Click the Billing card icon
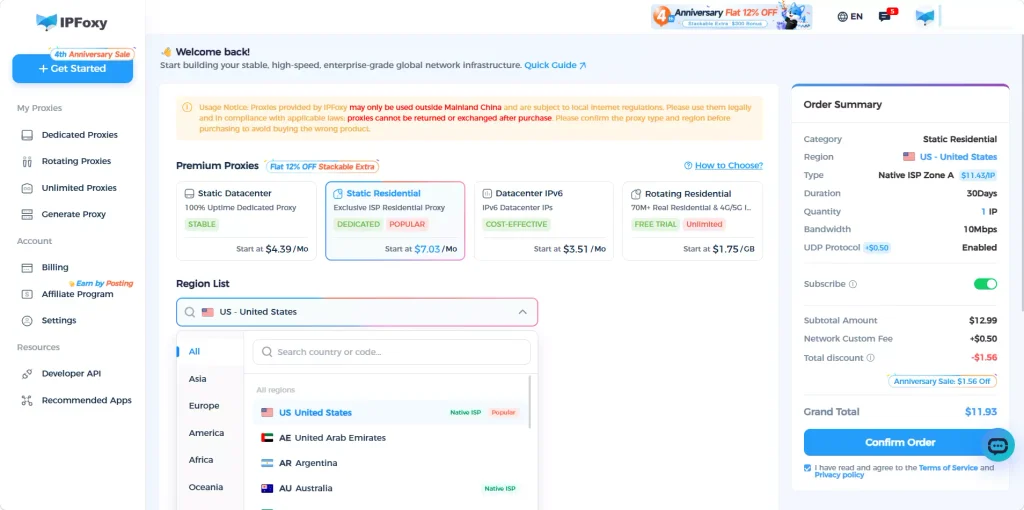Image resolution: width=1024 pixels, height=510 pixels. (27, 268)
